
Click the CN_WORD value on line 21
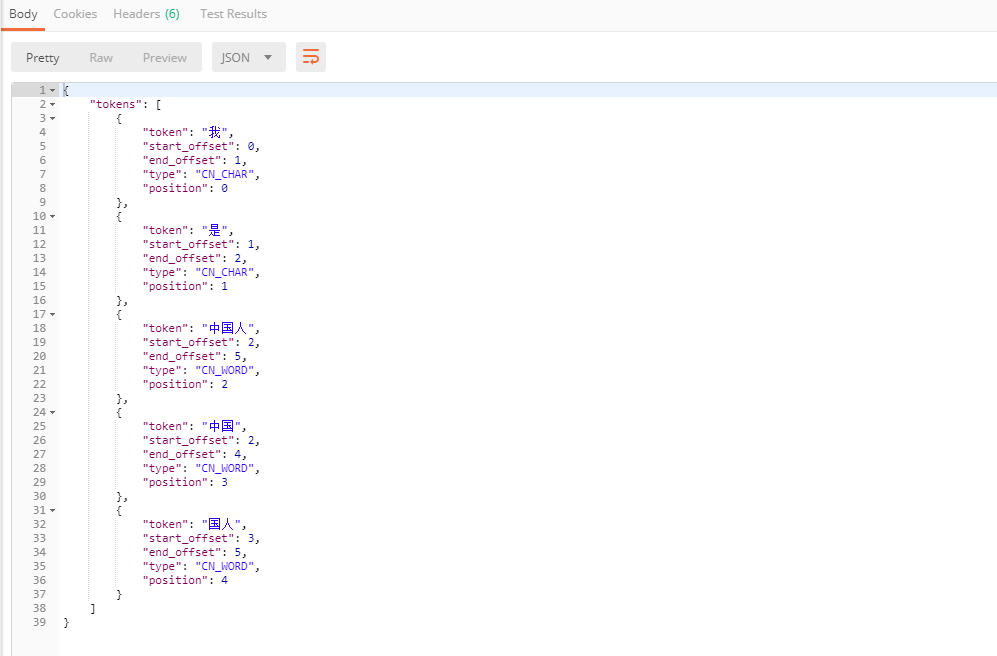pyautogui.click(x=224, y=369)
